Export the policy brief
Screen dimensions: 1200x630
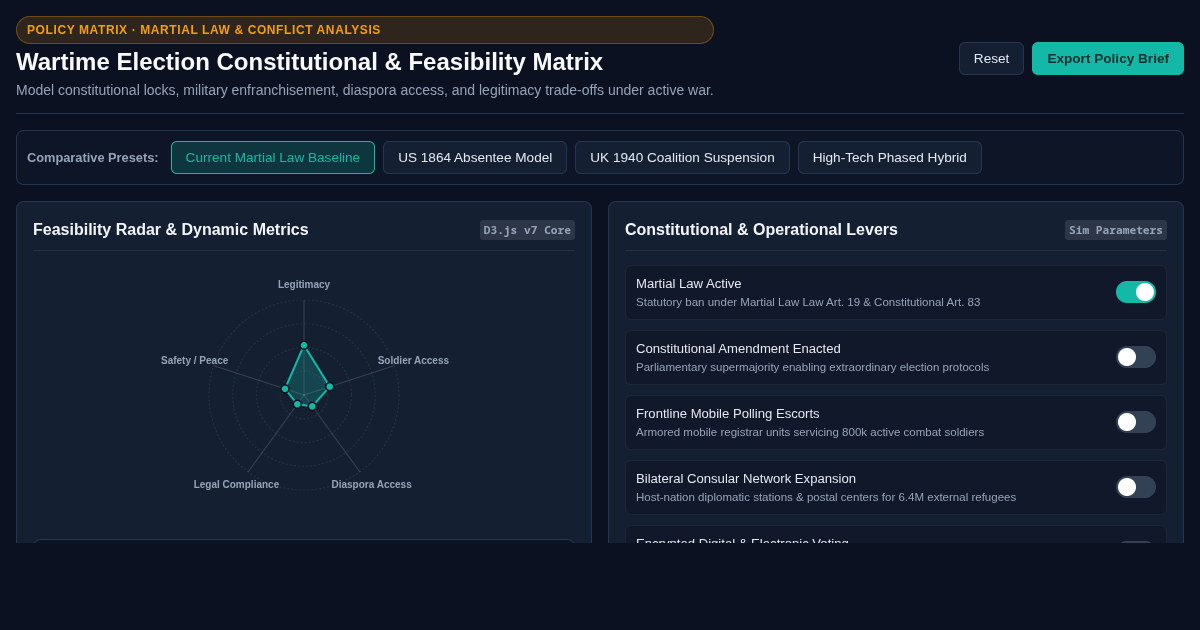[x=1108, y=58]
